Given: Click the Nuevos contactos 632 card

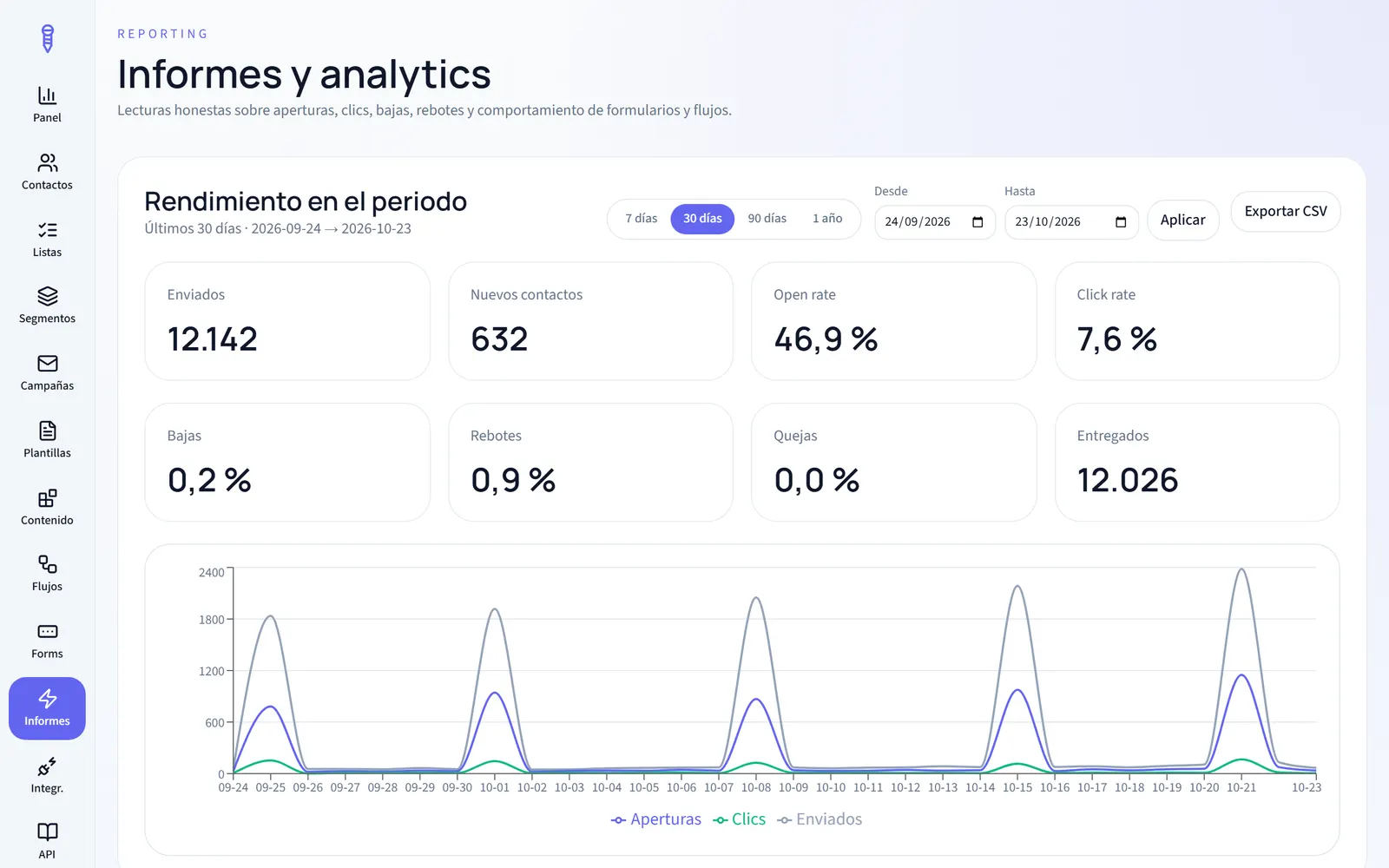Looking at the screenshot, I should [590, 321].
